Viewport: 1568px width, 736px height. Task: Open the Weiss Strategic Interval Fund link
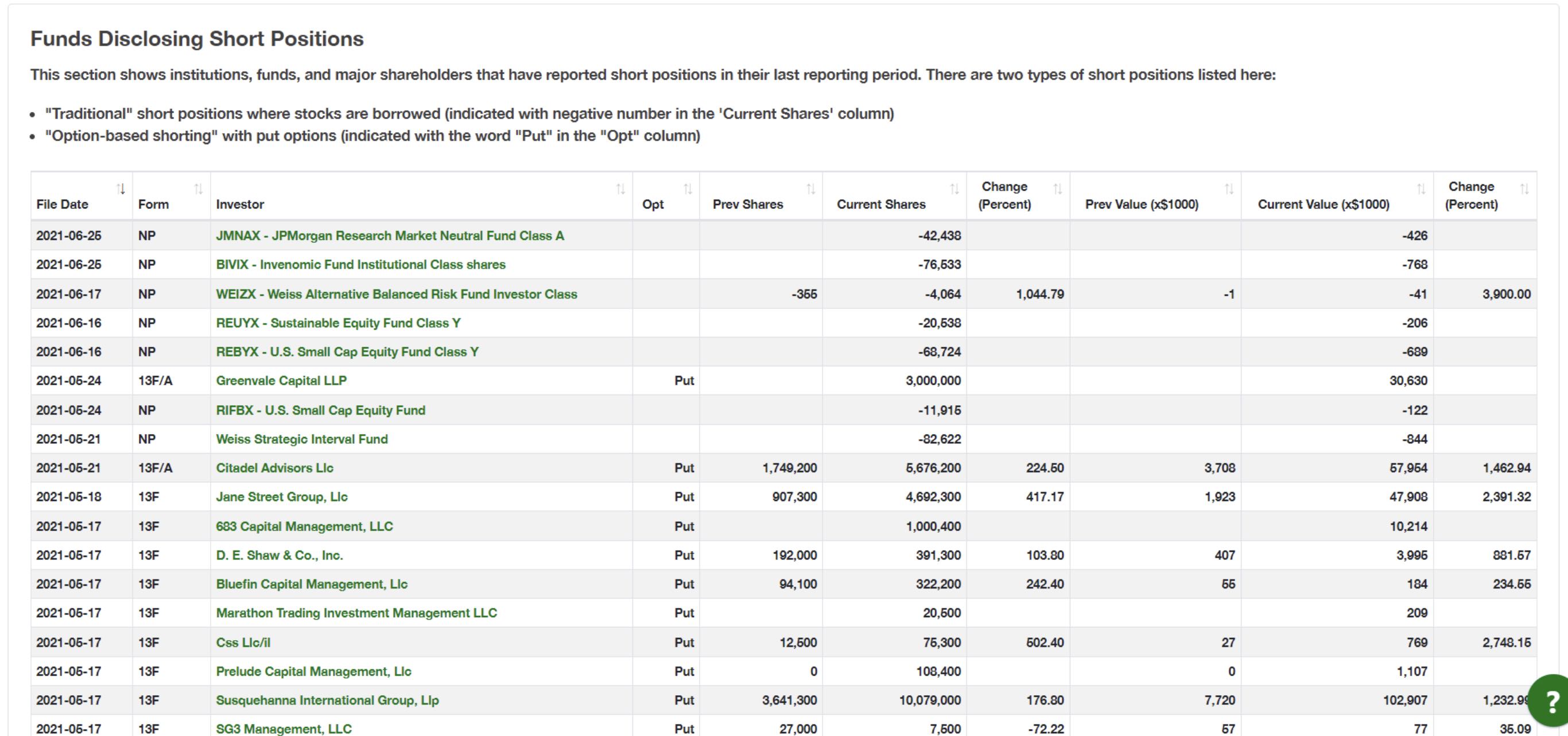pos(302,439)
